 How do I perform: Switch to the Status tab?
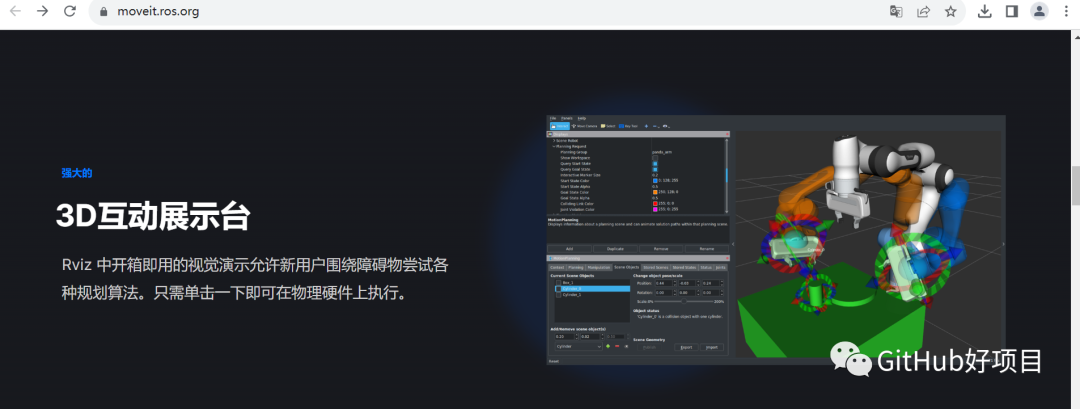point(706,267)
